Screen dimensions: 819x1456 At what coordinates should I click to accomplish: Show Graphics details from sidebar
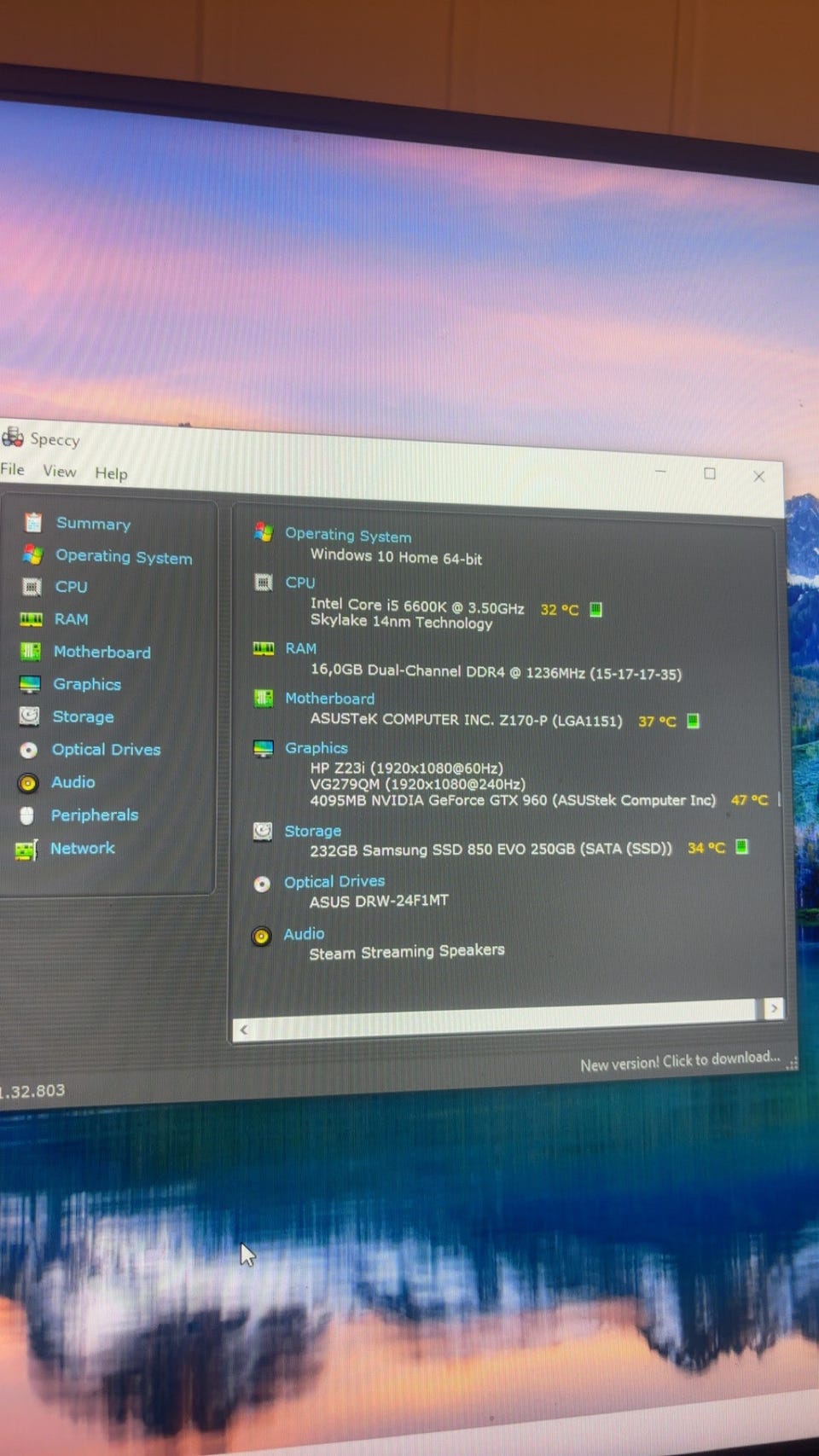point(87,684)
